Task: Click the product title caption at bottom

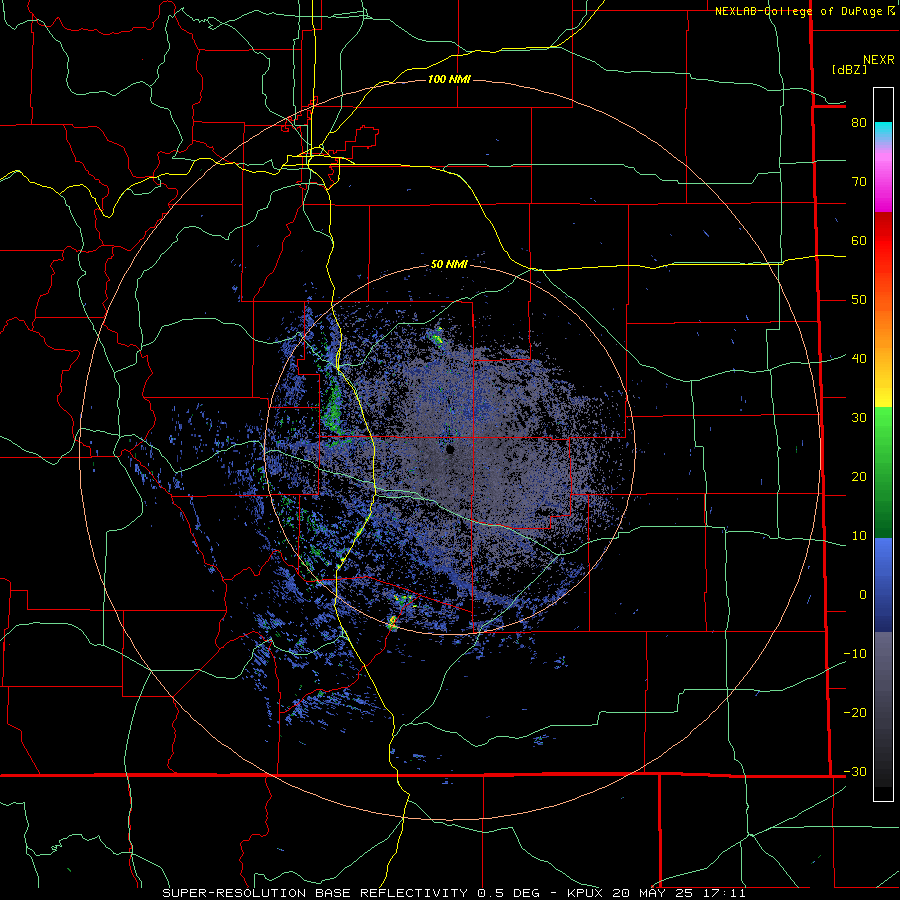Action: [x=454, y=893]
